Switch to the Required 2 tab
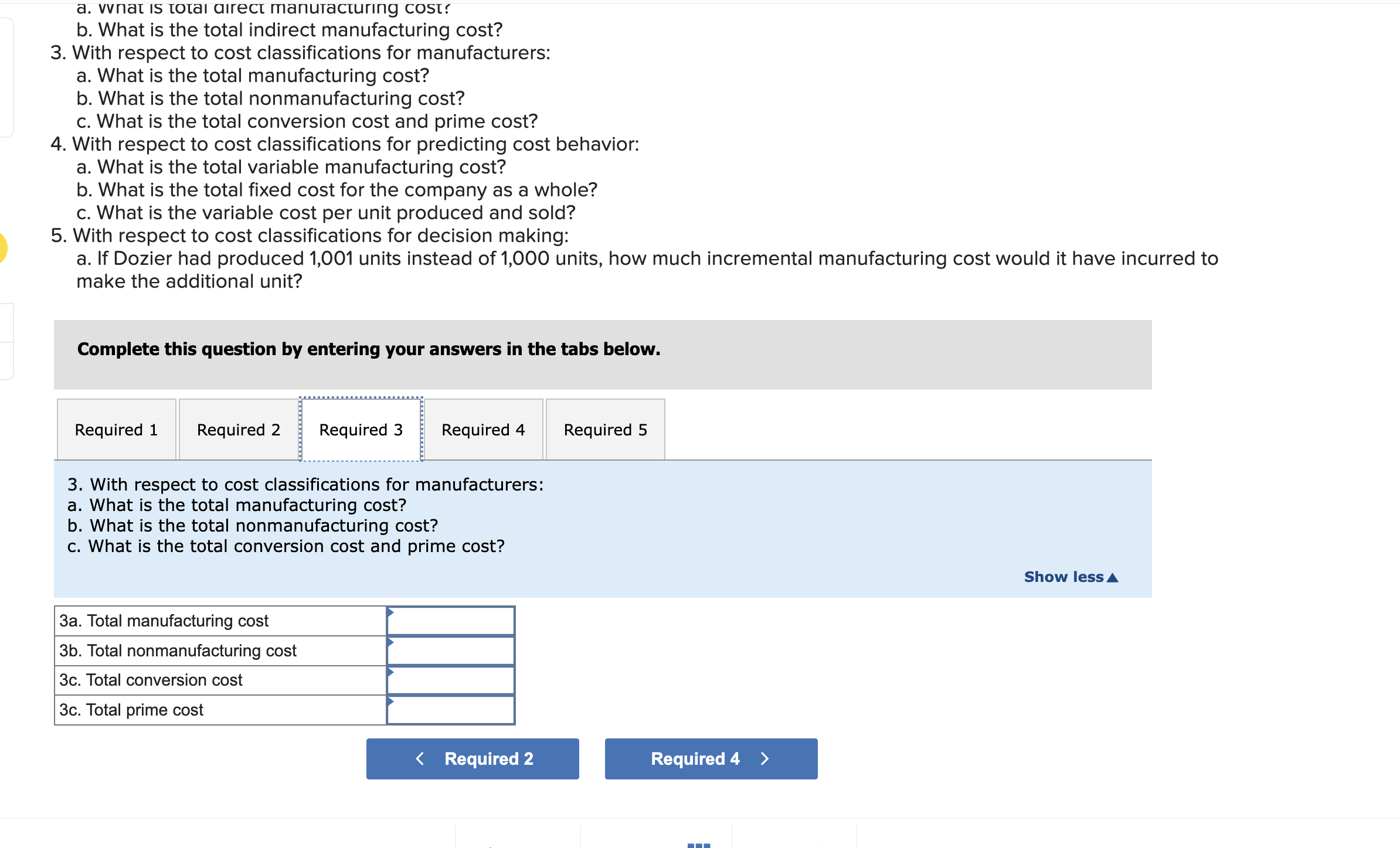This screenshot has width=1400, height=848. point(239,430)
